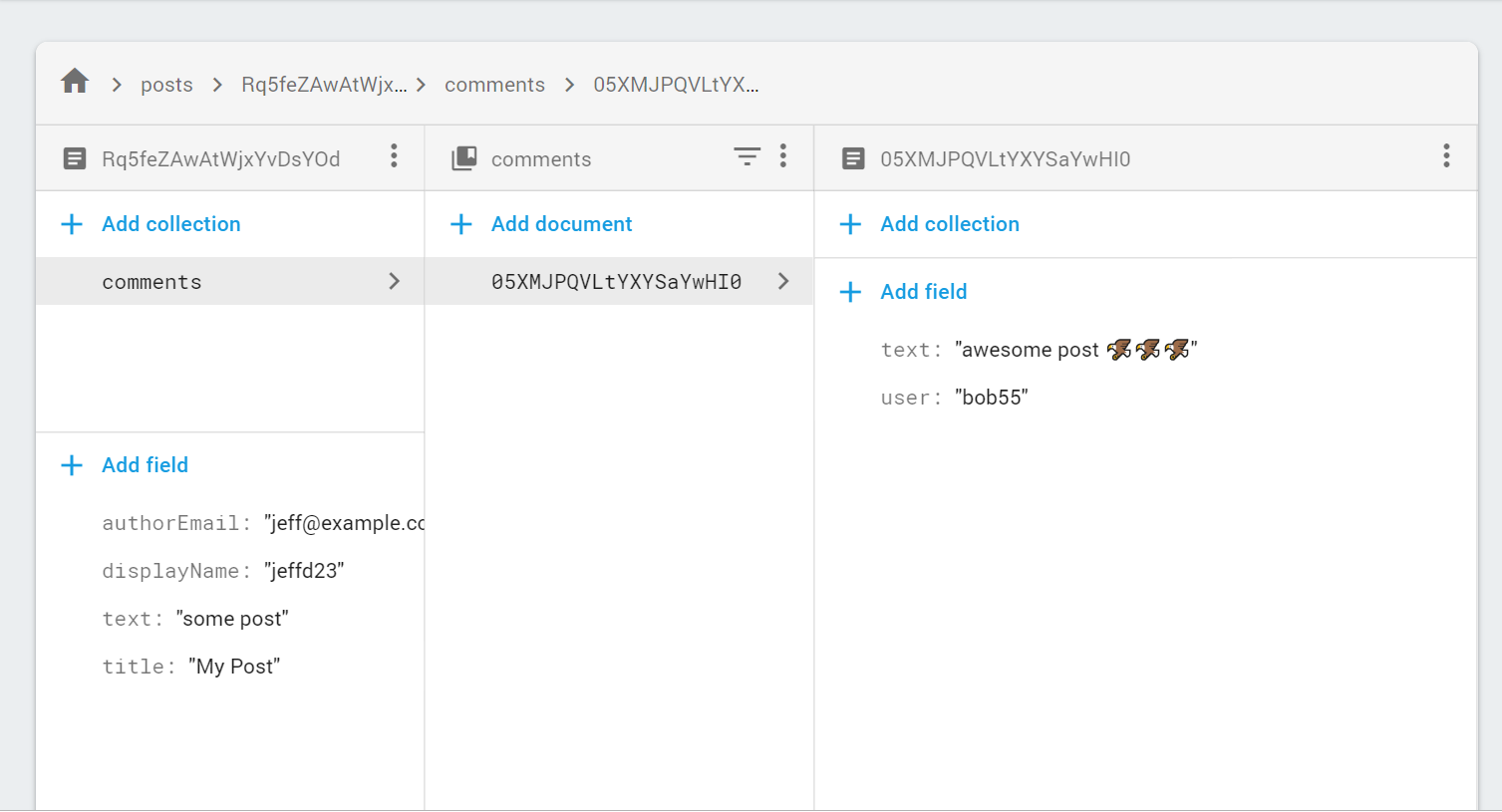This screenshot has height=812, width=1502.
Task: Click the breadcrumb chevron after posts
Action: 216,85
